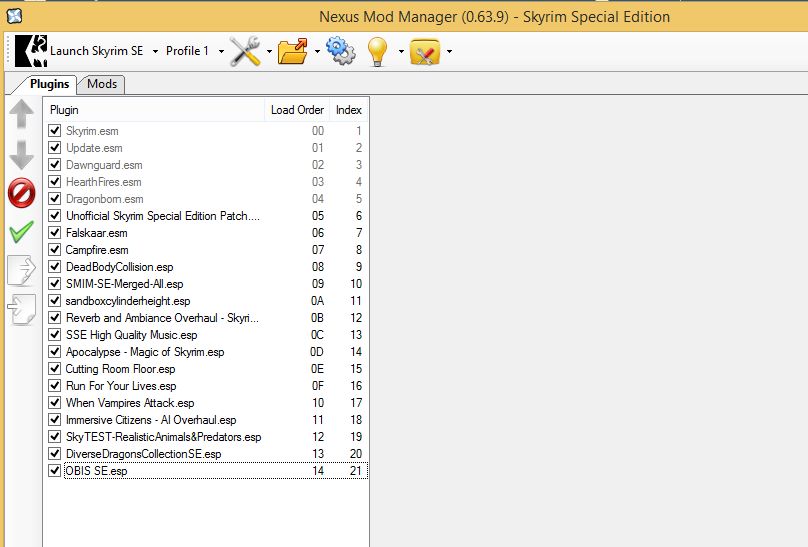Move selected plugin up with the arrow
This screenshot has height=547, width=808.
[22, 114]
